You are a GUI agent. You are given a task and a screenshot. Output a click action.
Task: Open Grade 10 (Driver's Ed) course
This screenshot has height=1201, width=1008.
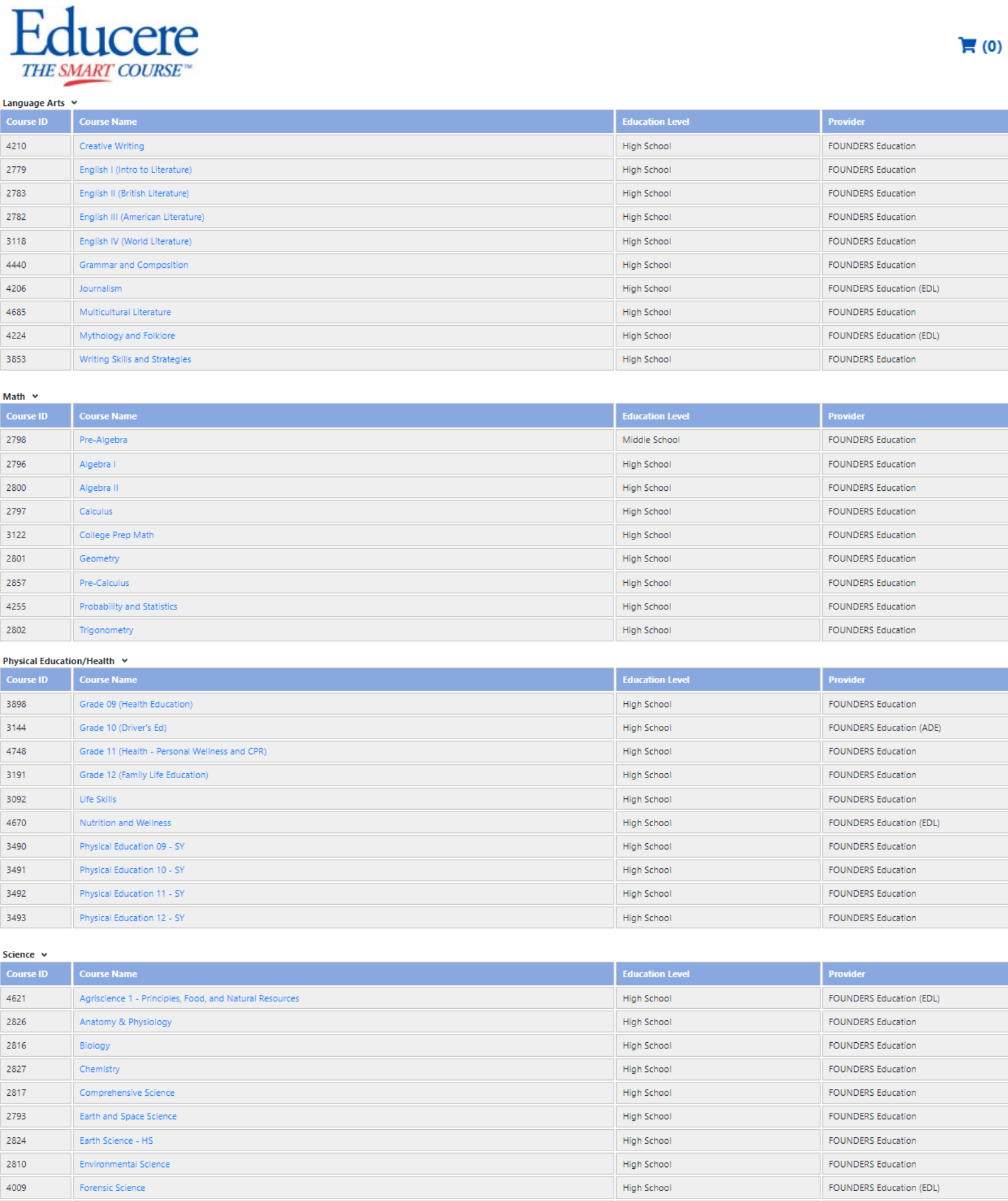pyautogui.click(x=123, y=728)
